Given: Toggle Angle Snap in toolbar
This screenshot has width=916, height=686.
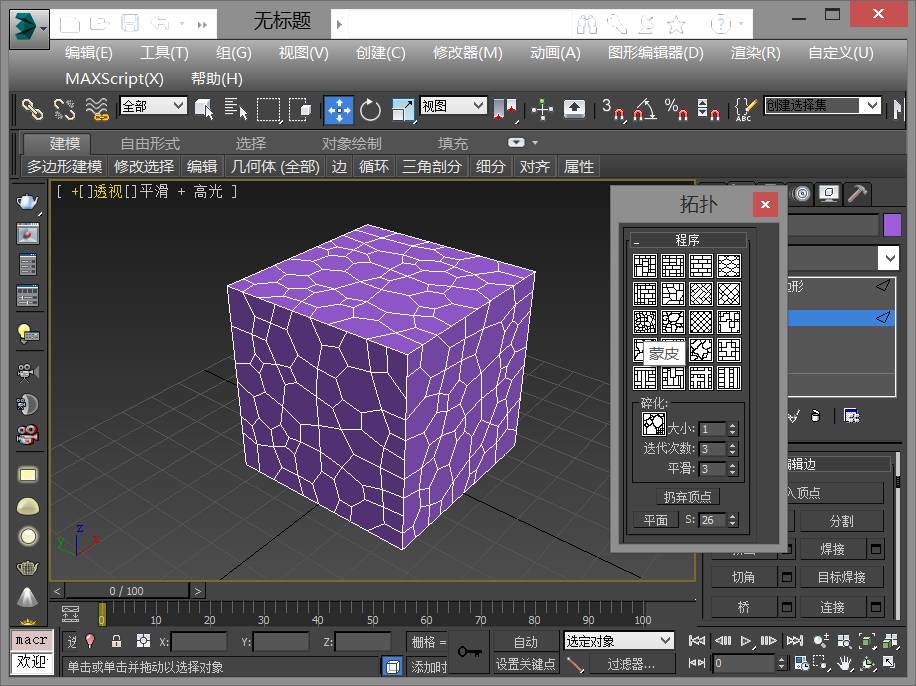Looking at the screenshot, I should coord(644,109).
